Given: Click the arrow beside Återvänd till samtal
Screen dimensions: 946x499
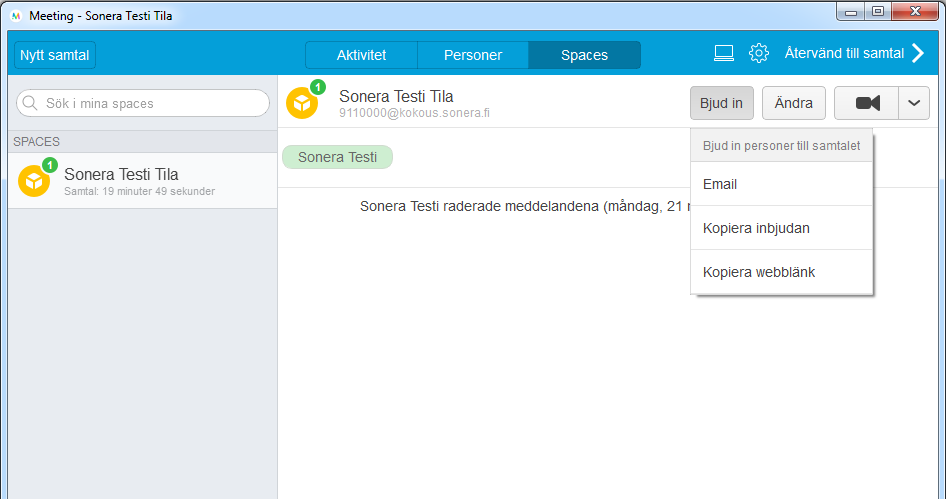Looking at the screenshot, I should 918,54.
